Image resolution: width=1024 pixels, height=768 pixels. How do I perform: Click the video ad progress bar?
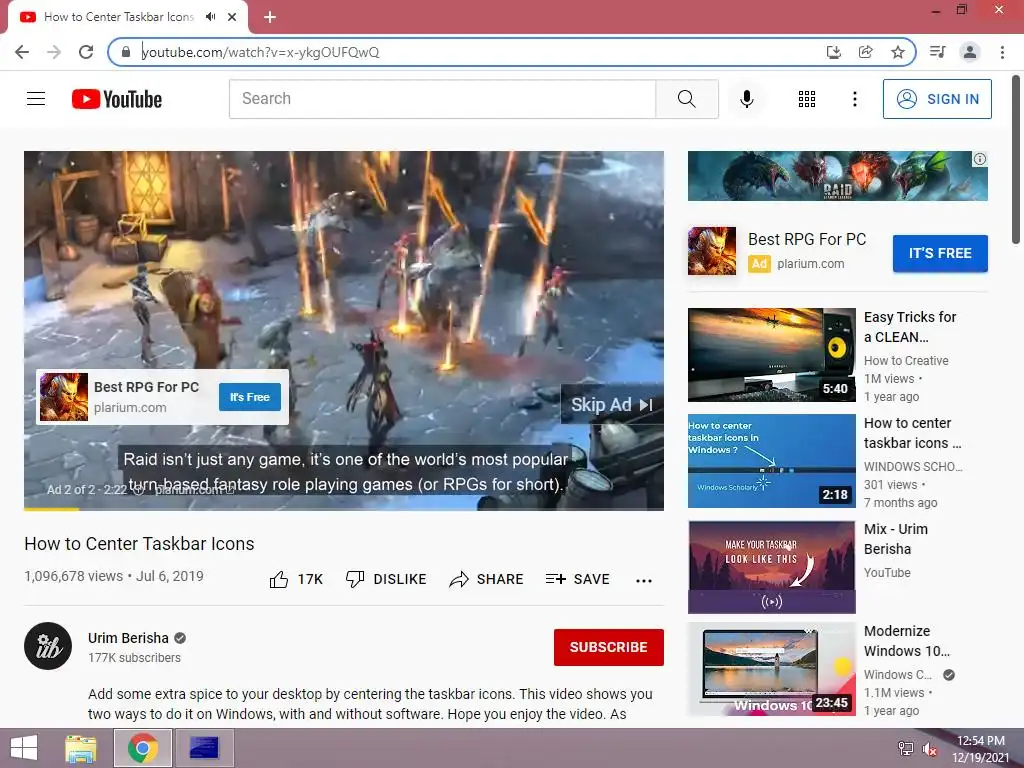[x=344, y=509]
